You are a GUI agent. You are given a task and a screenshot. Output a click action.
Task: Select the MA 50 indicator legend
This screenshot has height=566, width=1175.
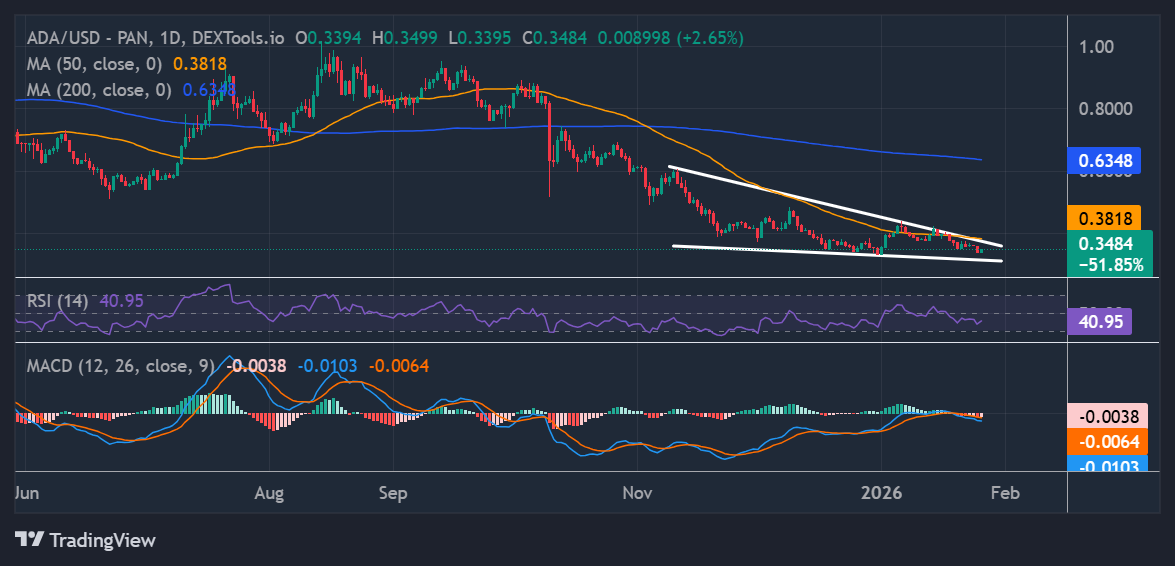[90, 63]
